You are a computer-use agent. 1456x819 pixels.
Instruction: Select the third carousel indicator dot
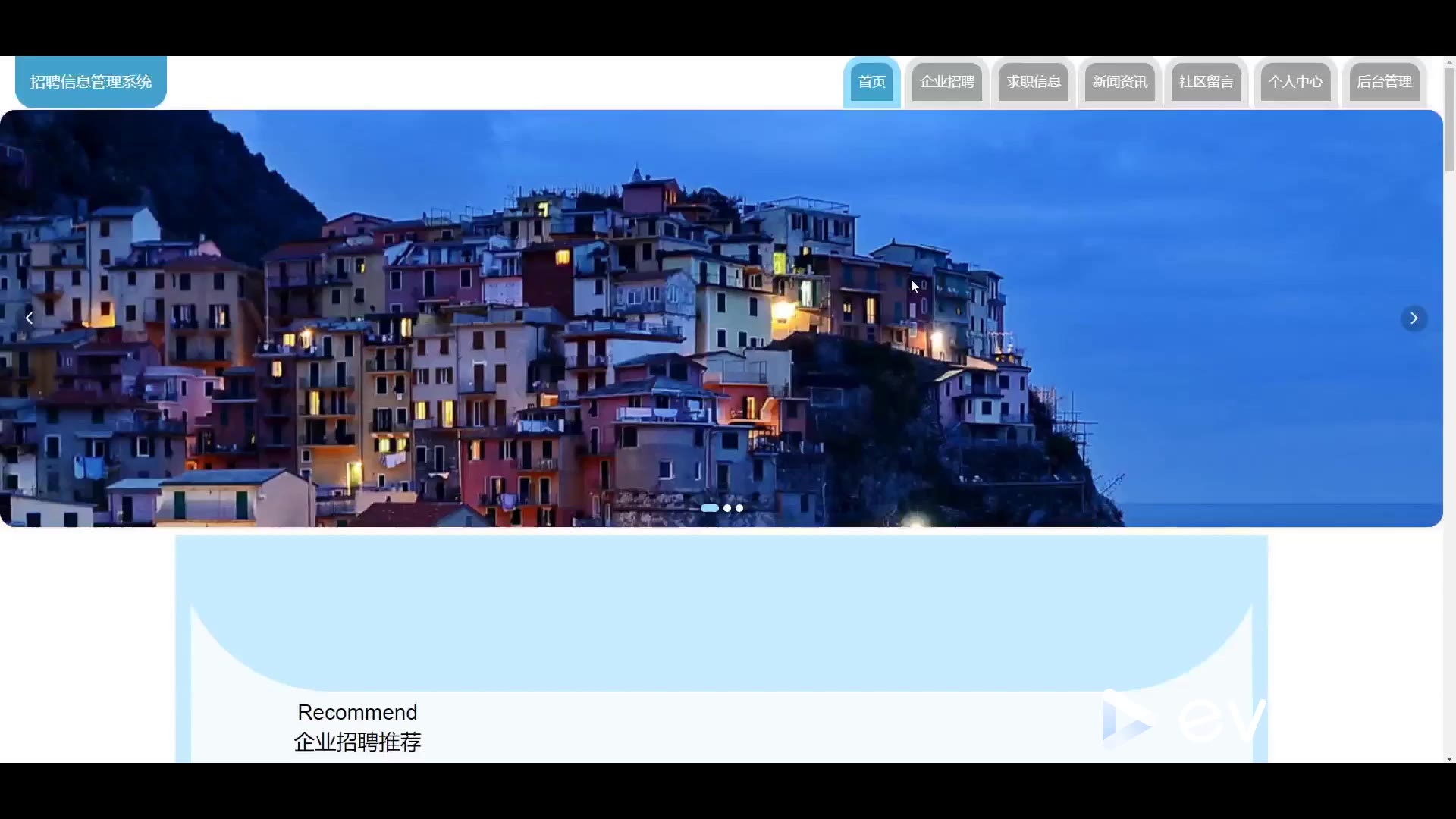[739, 508]
